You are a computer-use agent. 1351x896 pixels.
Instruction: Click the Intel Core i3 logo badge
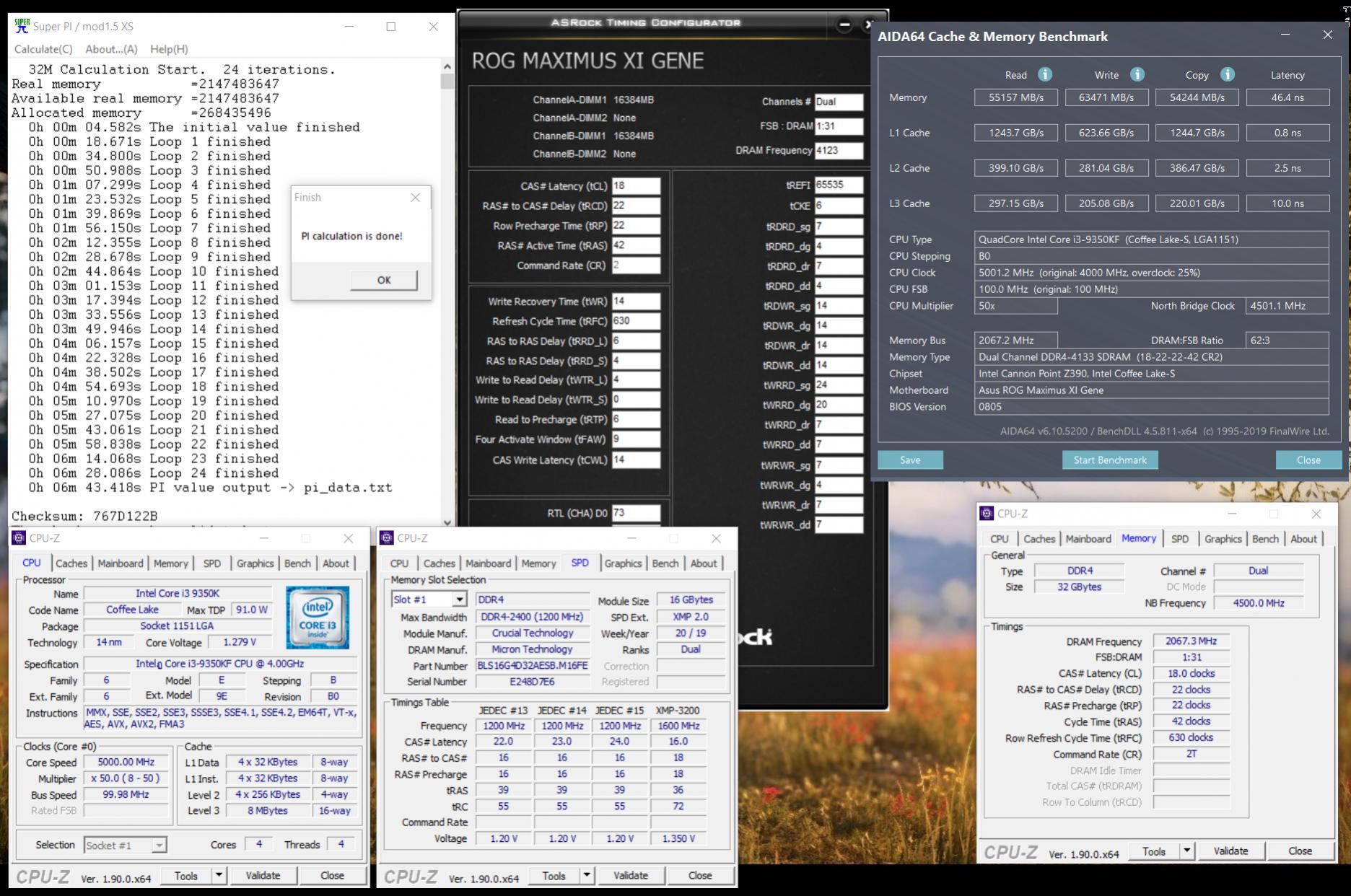point(318,617)
